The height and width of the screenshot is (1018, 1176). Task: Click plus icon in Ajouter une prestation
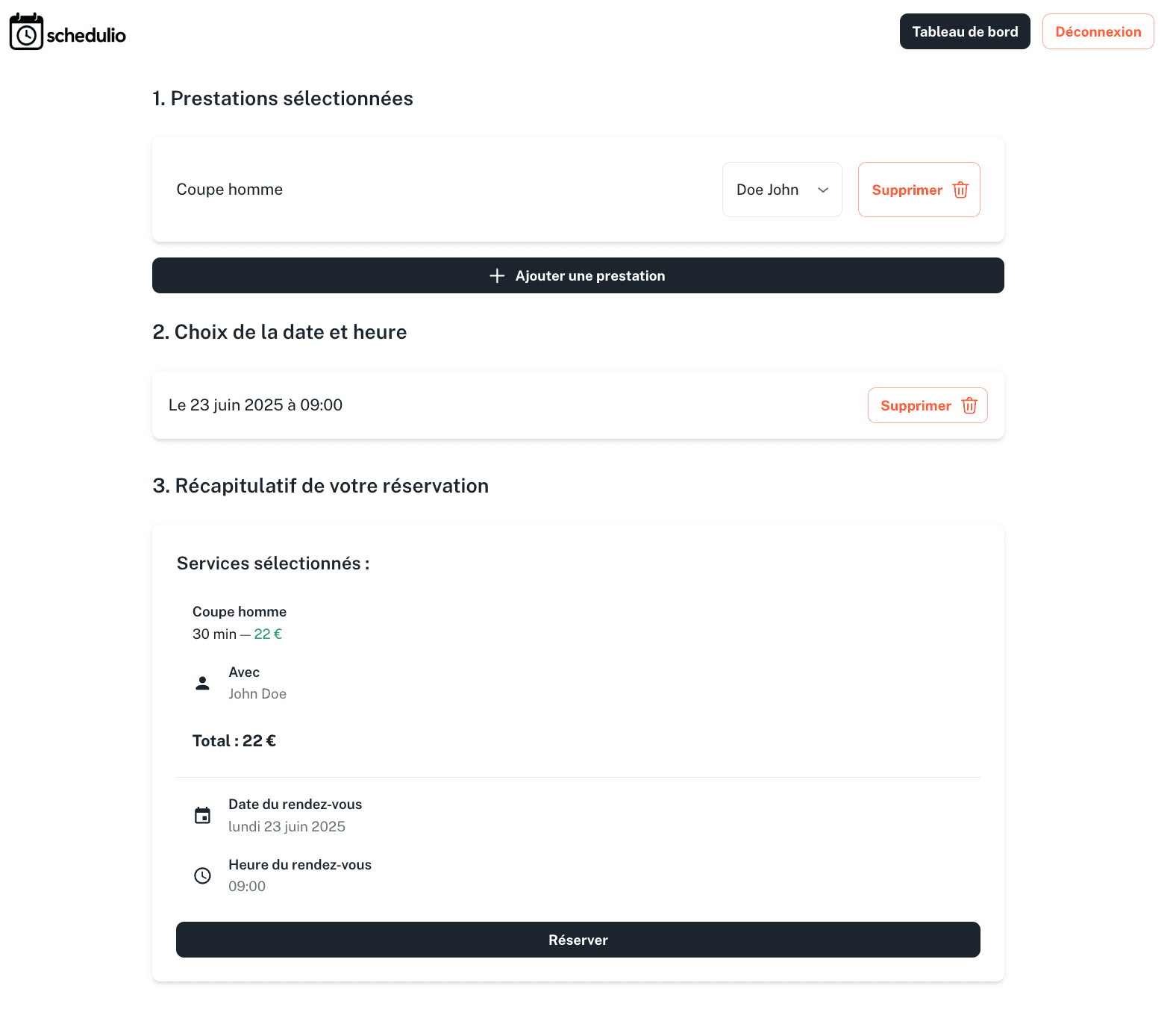pos(497,276)
